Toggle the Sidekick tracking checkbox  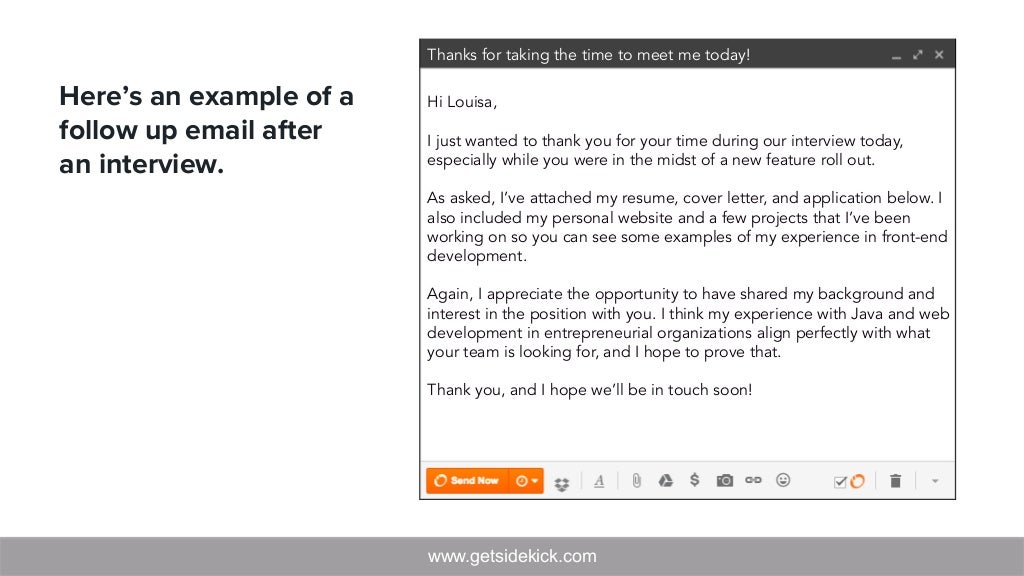tap(840, 482)
